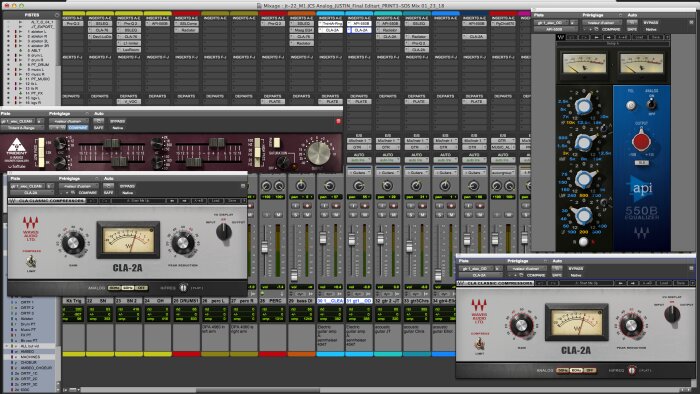The width and height of the screenshot is (700, 394).
Task: Toggle Bypass in the Trident plugin window
Action: [x=117, y=121]
